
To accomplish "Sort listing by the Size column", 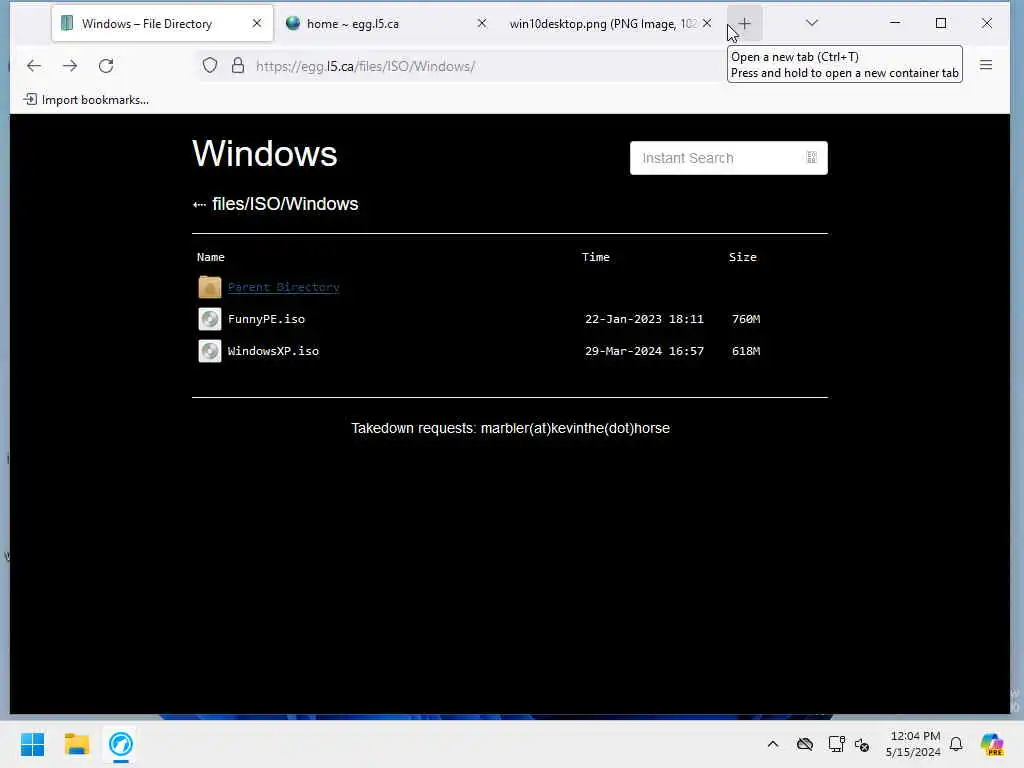I will click(x=743, y=257).
